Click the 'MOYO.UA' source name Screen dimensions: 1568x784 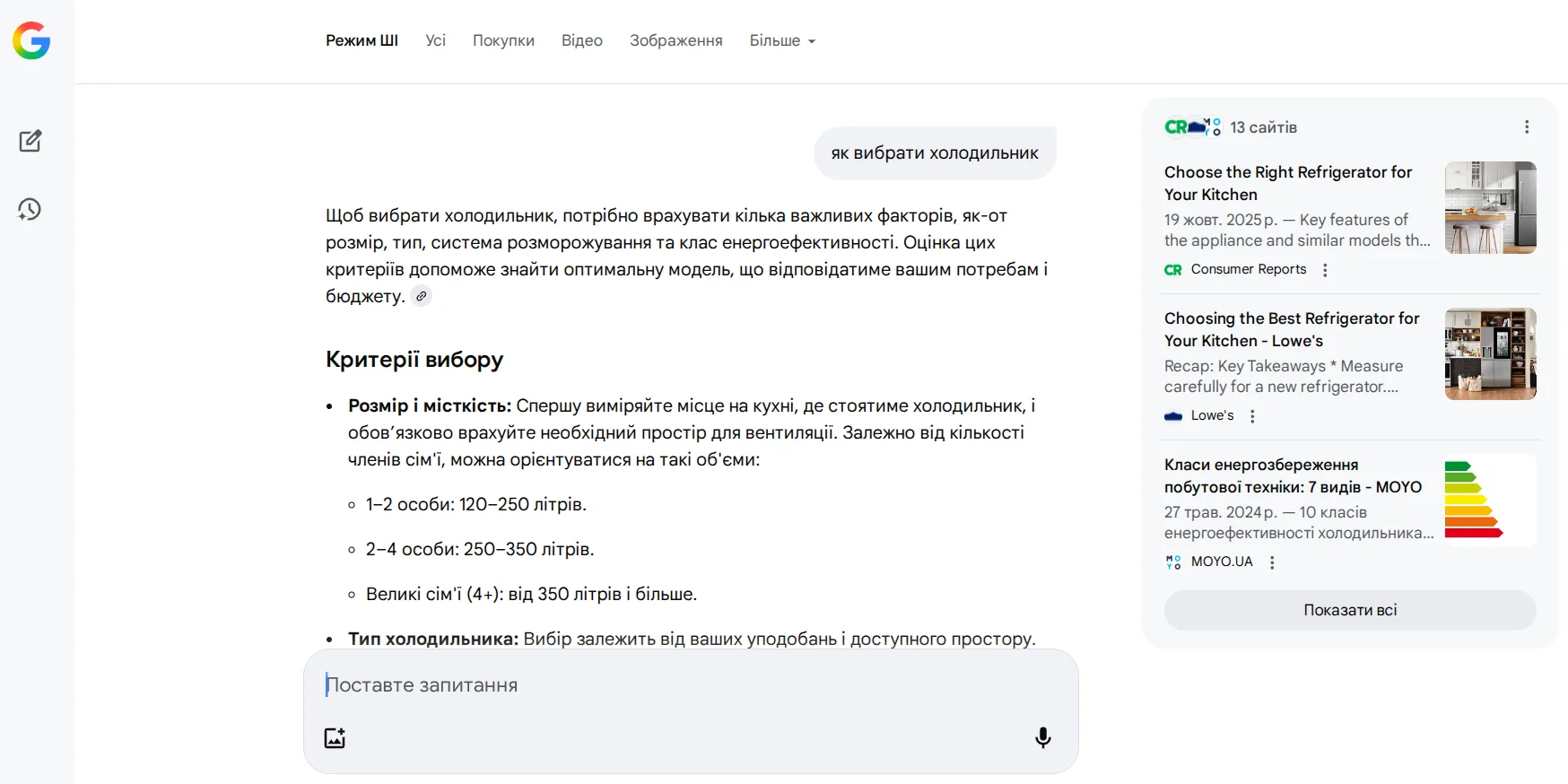click(1222, 562)
